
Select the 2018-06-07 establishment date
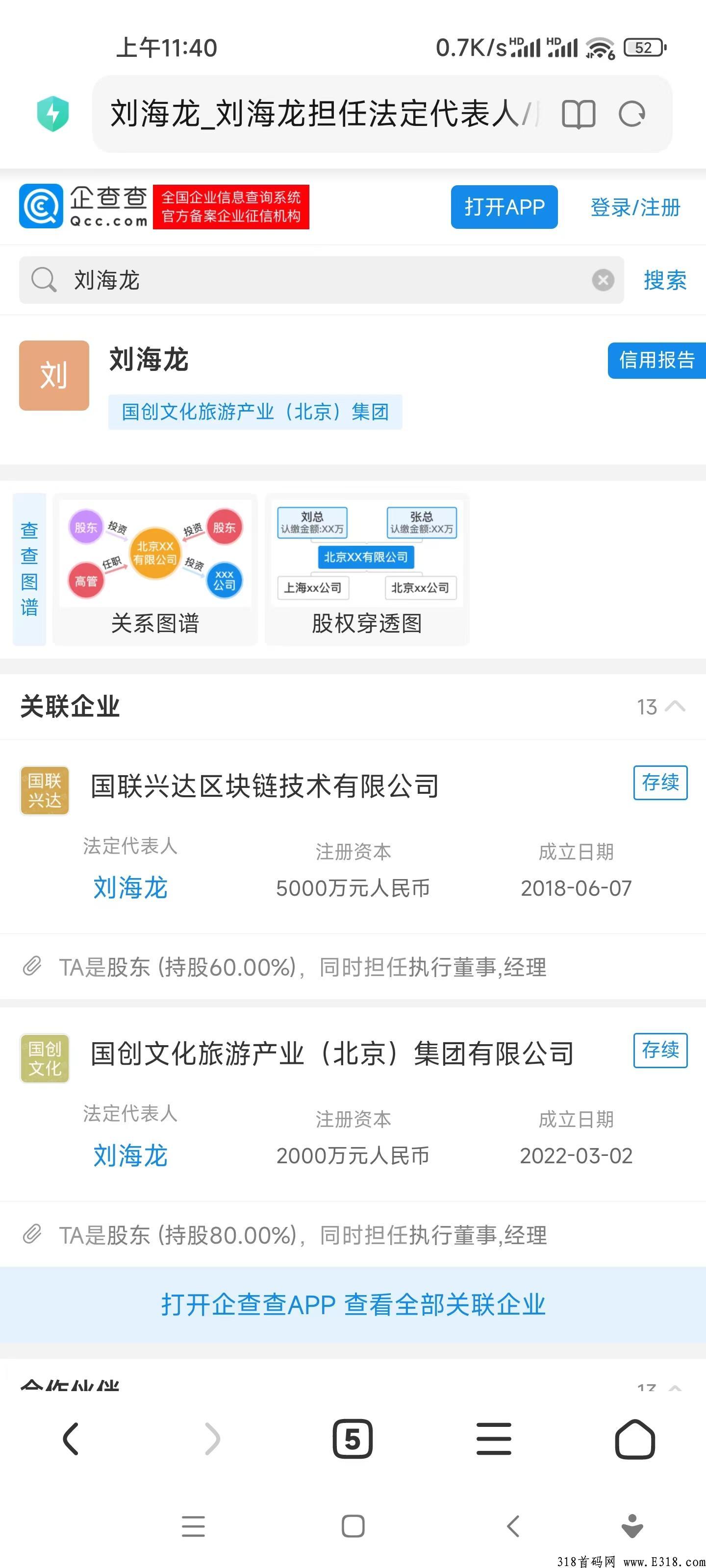(576, 888)
